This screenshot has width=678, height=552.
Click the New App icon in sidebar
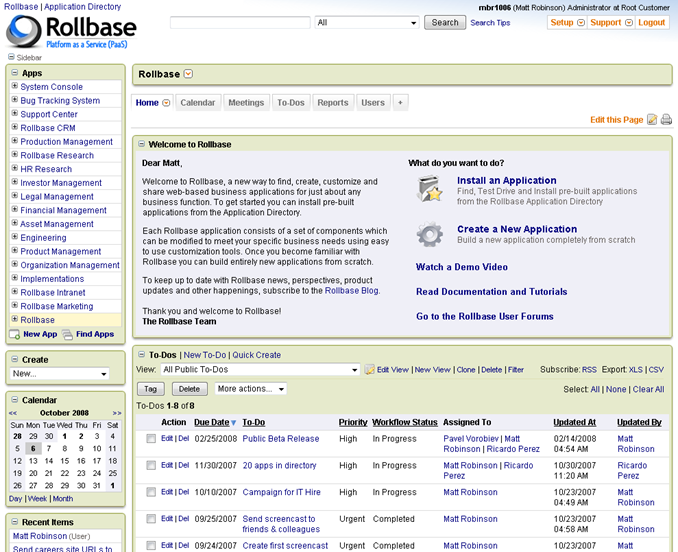click(14, 335)
